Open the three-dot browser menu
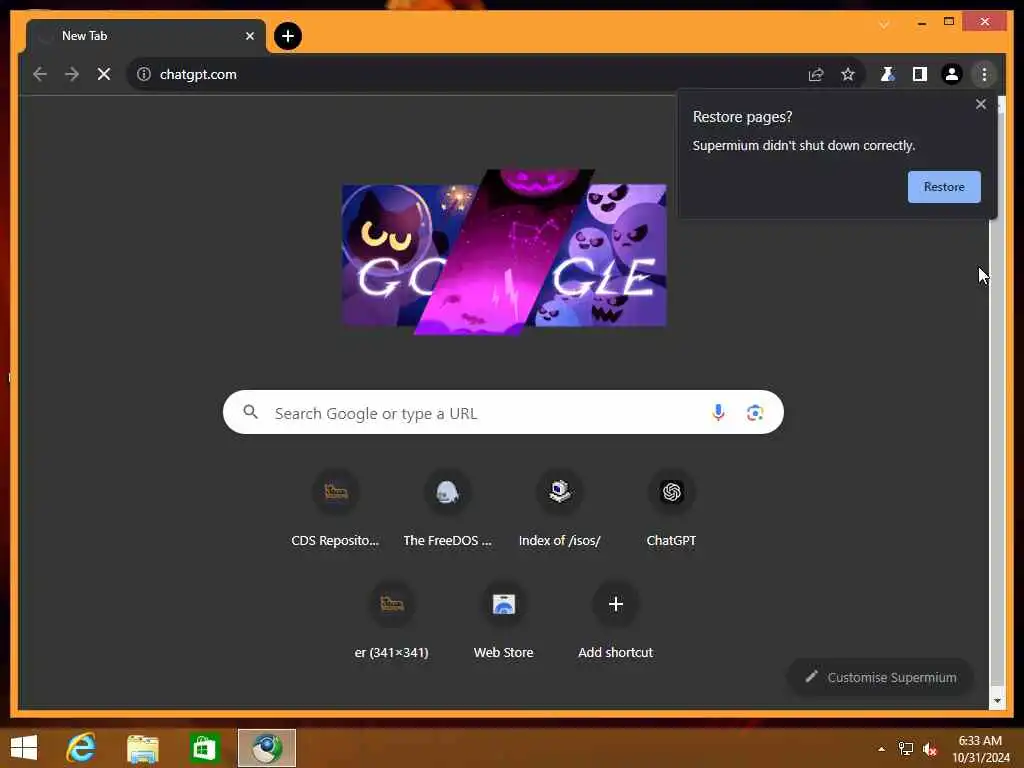This screenshot has width=1024, height=768. point(984,74)
